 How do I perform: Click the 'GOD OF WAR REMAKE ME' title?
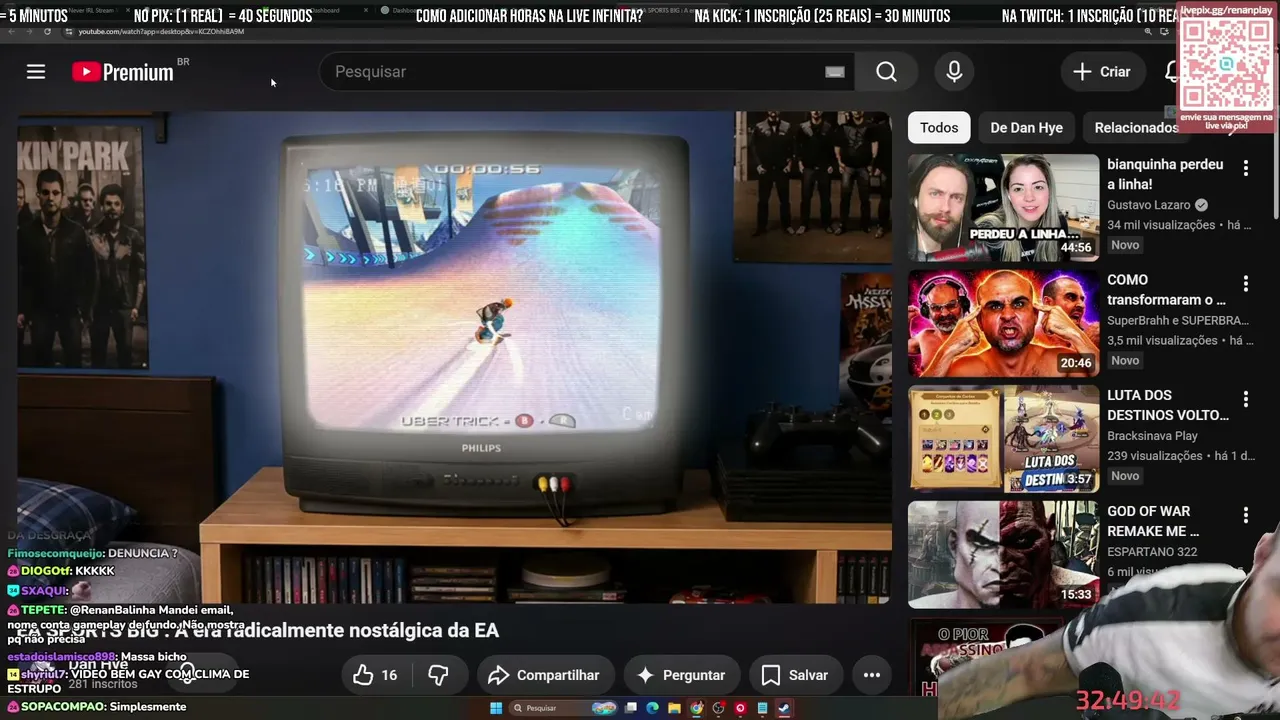(x=1153, y=521)
